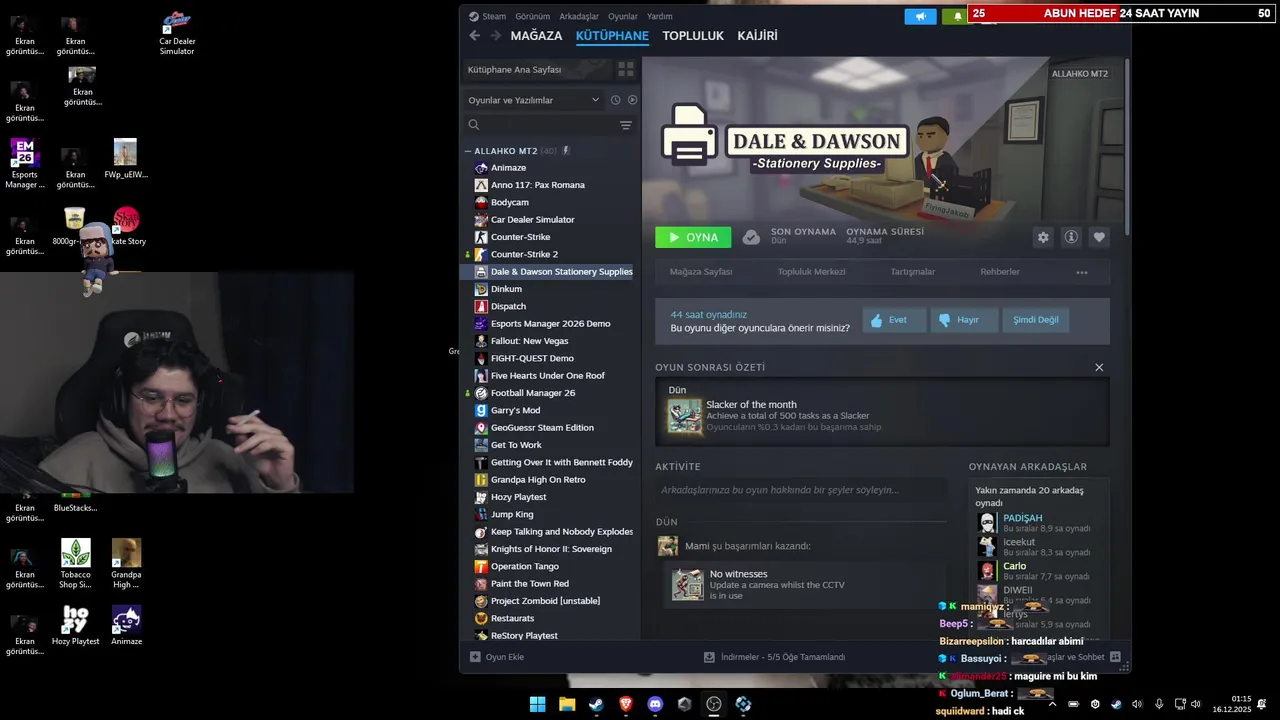Click the friends and chat icon
The image size is (1280, 720).
pyautogui.click(x=1115, y=657)
